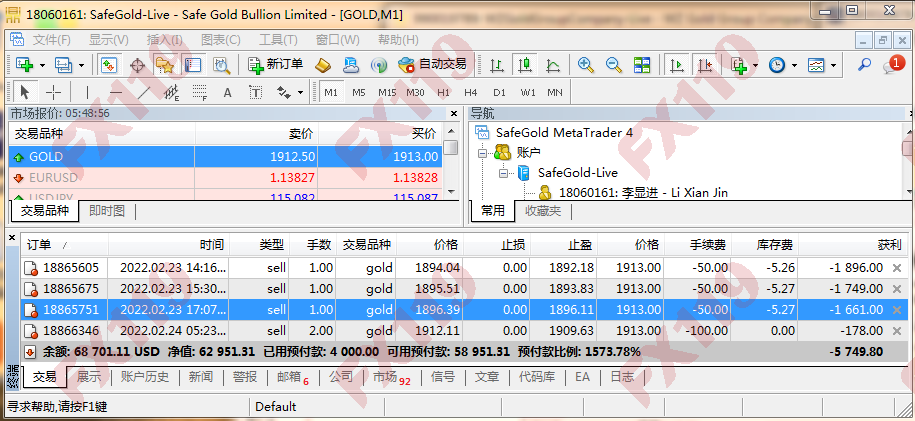Toggle the chart shift icon
This screenshot has width=915, height=421.
pos(705,65)
